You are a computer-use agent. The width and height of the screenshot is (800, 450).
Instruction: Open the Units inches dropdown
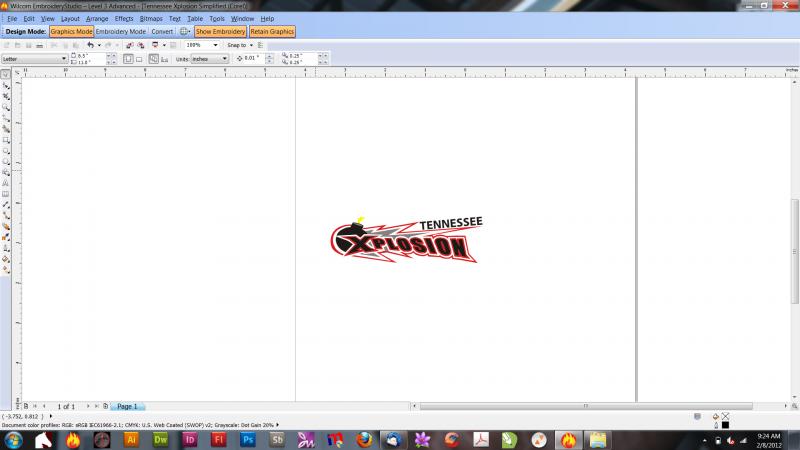pos(224,59)
